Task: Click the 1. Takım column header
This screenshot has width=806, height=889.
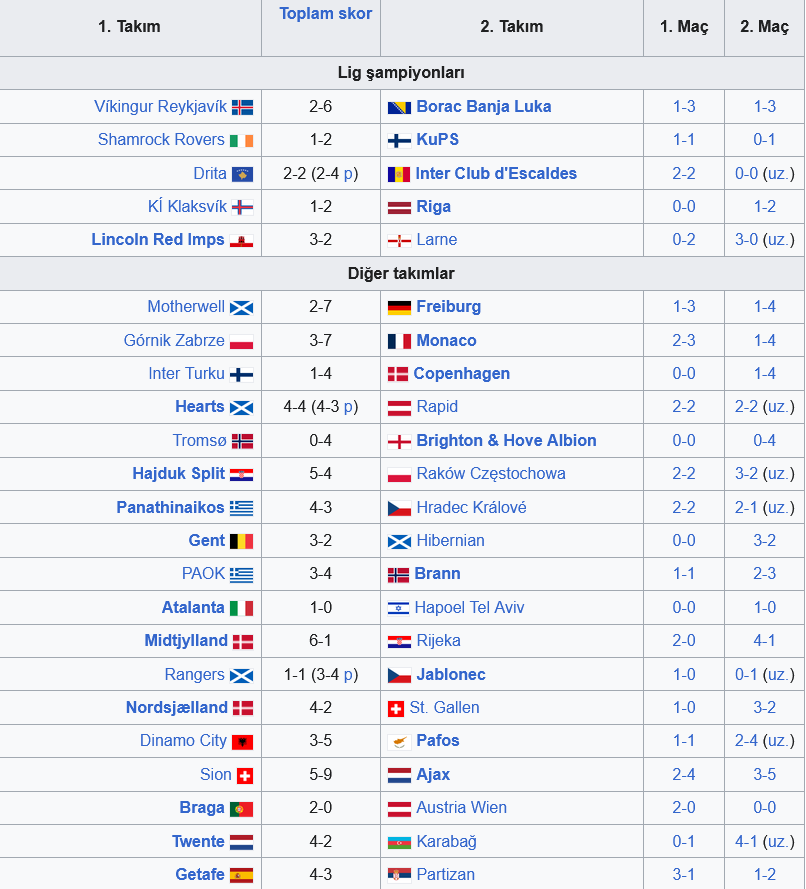Action: [129, 27]
